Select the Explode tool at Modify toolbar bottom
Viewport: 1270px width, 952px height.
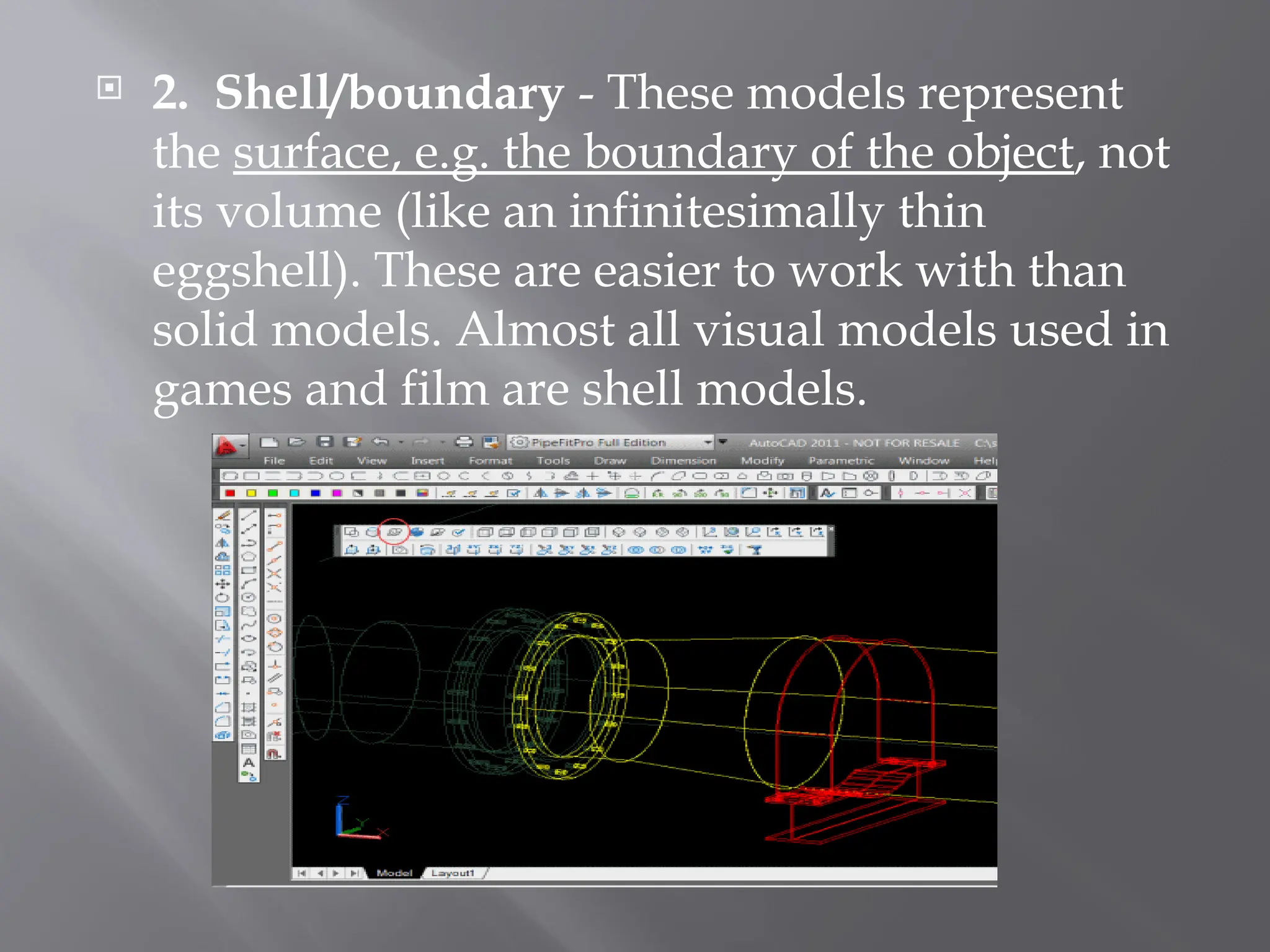(x=223, y=736)
